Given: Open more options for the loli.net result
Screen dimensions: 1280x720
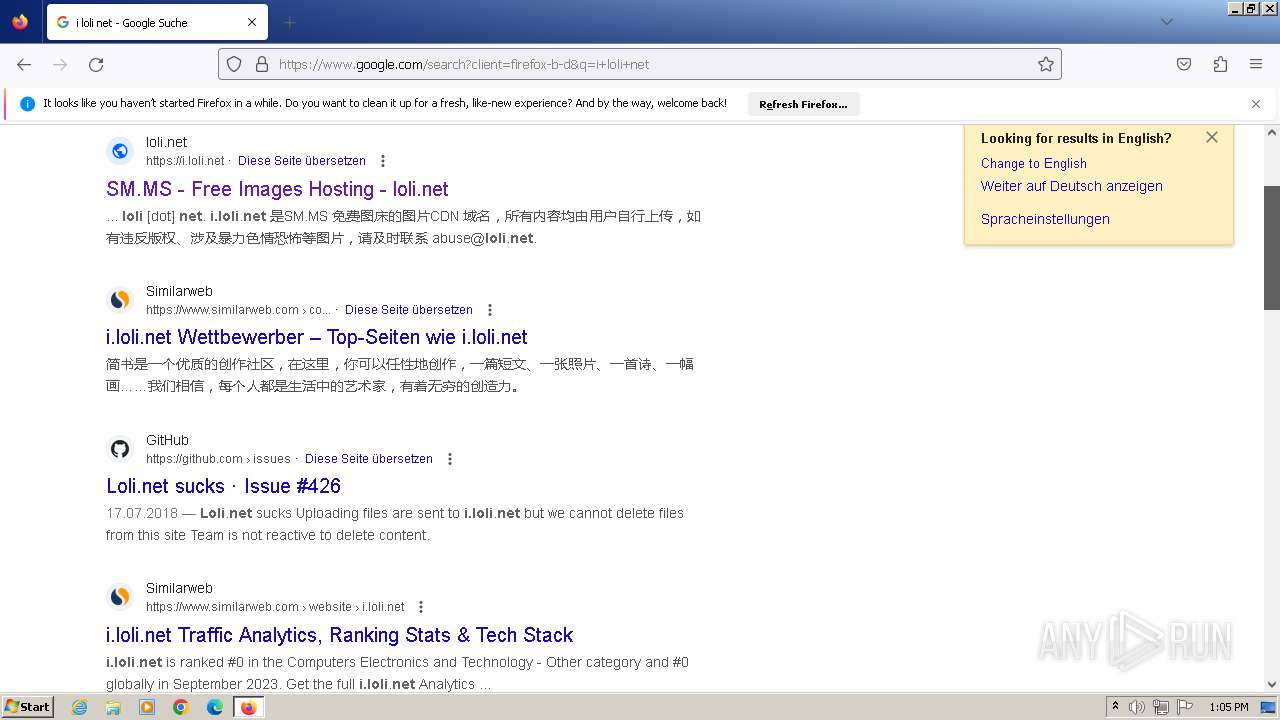Looking at the screenshot, I should click(x=382, y=161).
